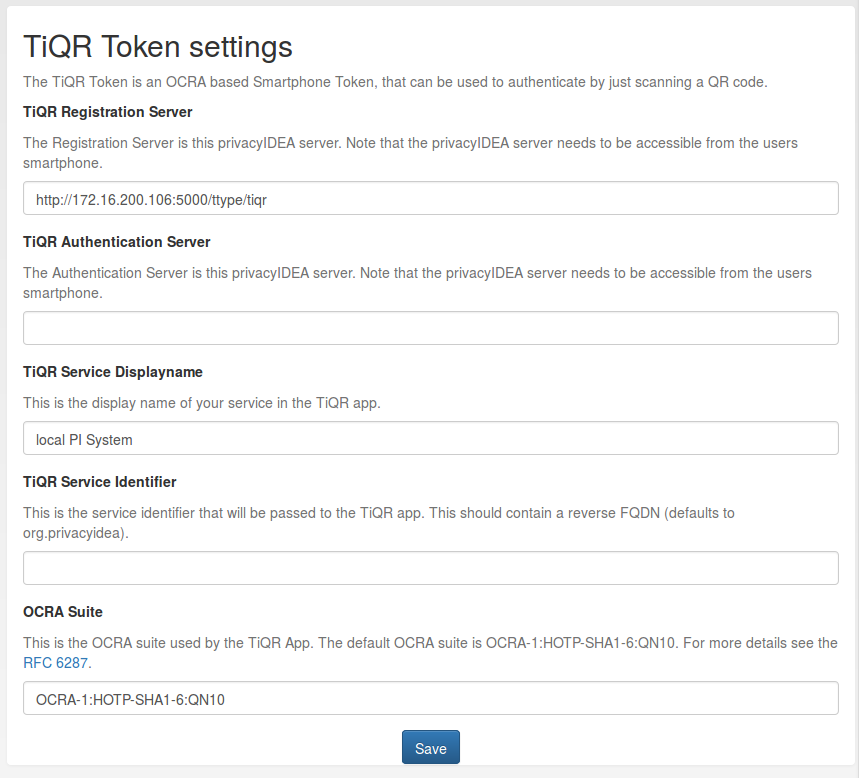Click the 'TiQR Service Displayname' label
This screenshot has height=778, width=861.
click(113, 372)
